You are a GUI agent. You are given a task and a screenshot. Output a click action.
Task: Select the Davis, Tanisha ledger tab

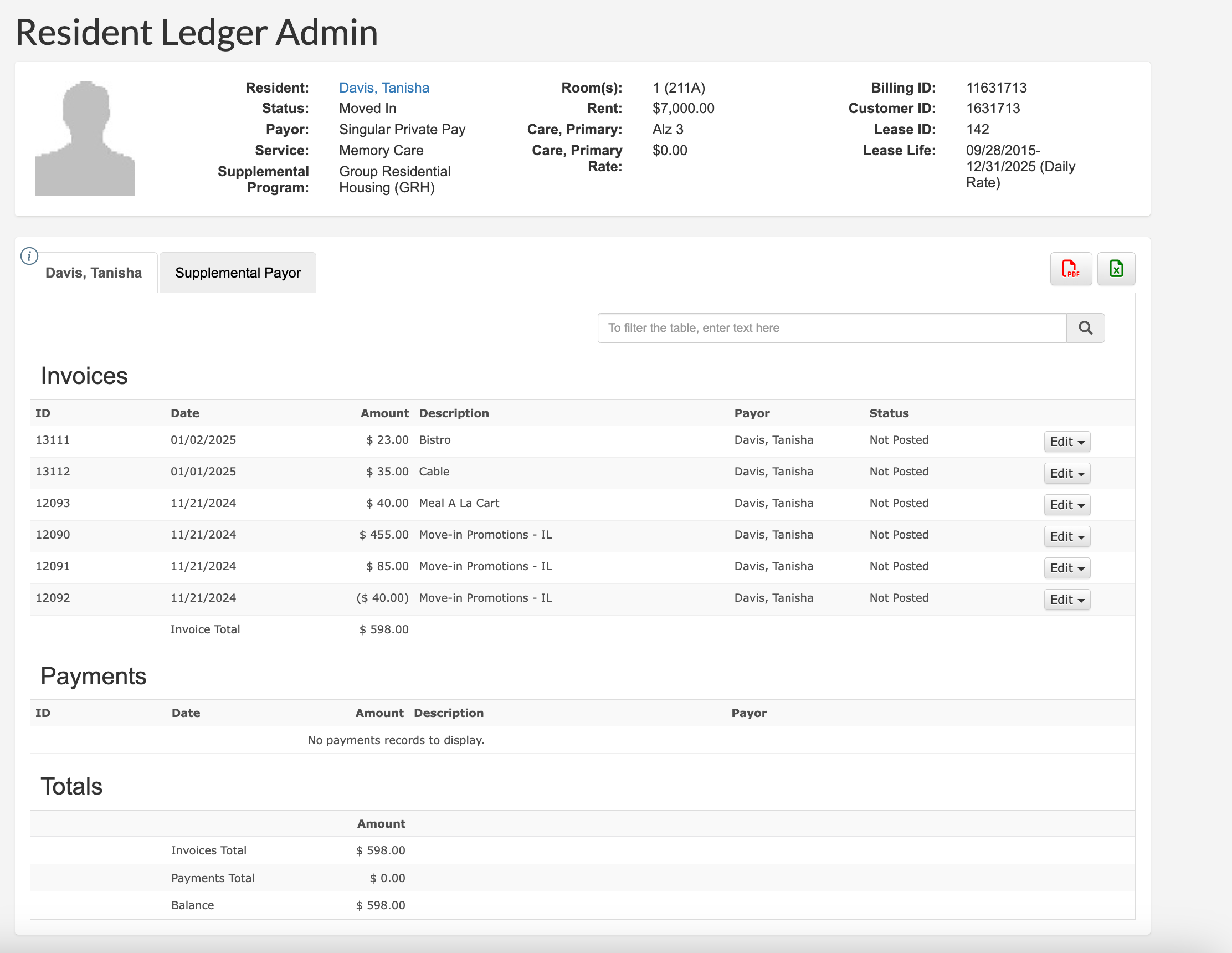click(94, 273)
